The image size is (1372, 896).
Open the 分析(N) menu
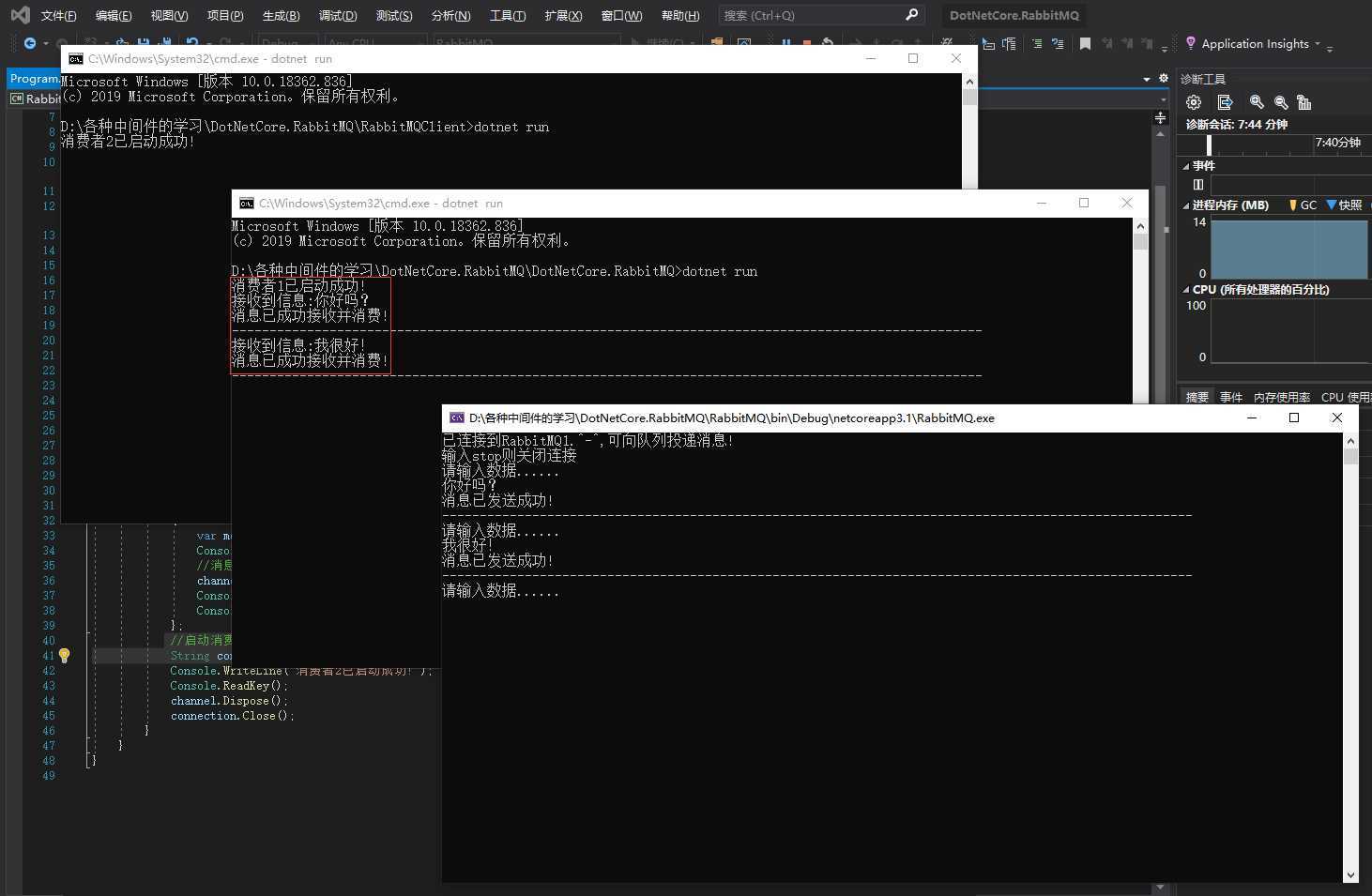coord(450,16)
